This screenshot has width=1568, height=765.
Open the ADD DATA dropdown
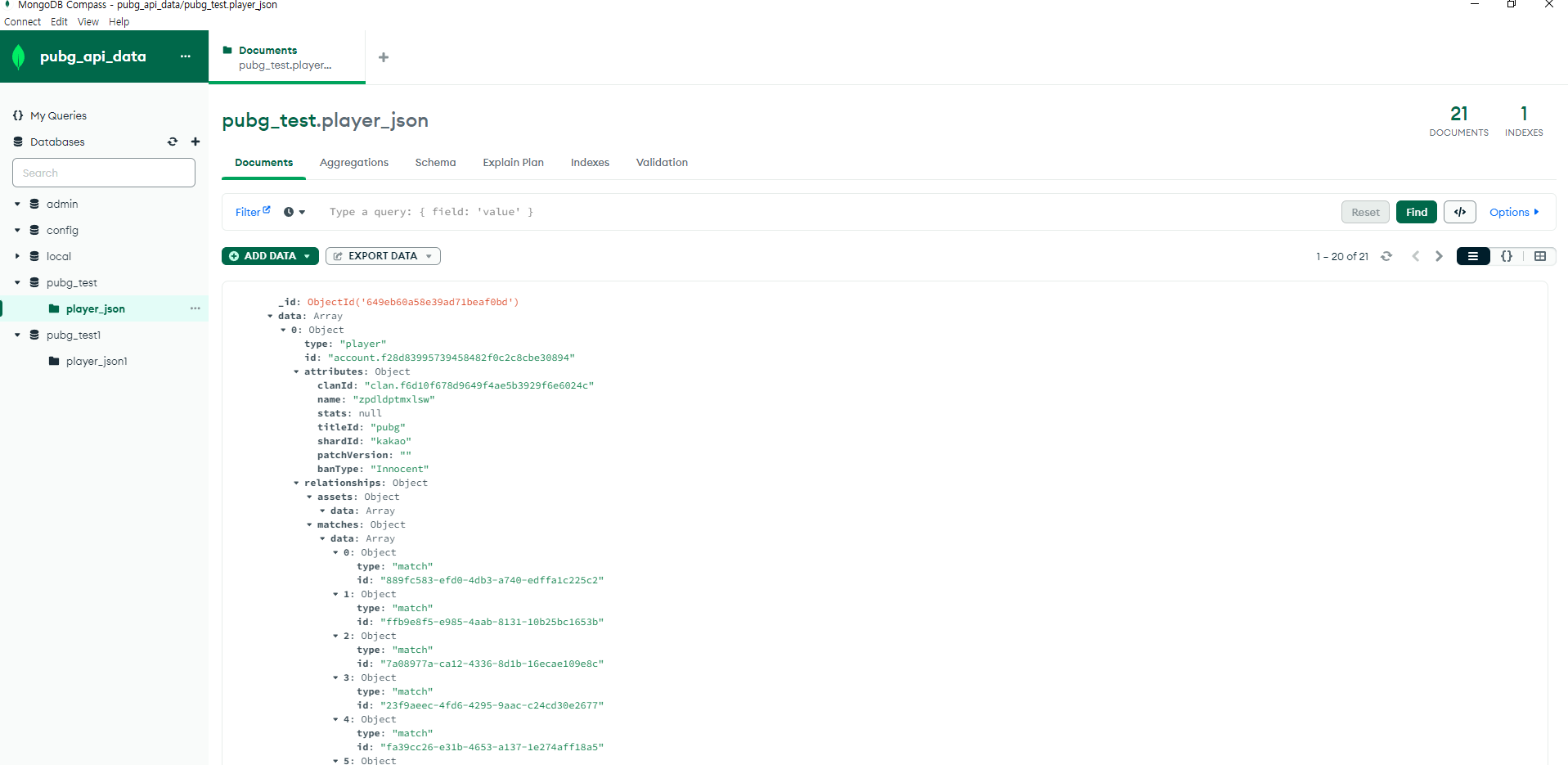pyautogui.click(x=270, y=256)
